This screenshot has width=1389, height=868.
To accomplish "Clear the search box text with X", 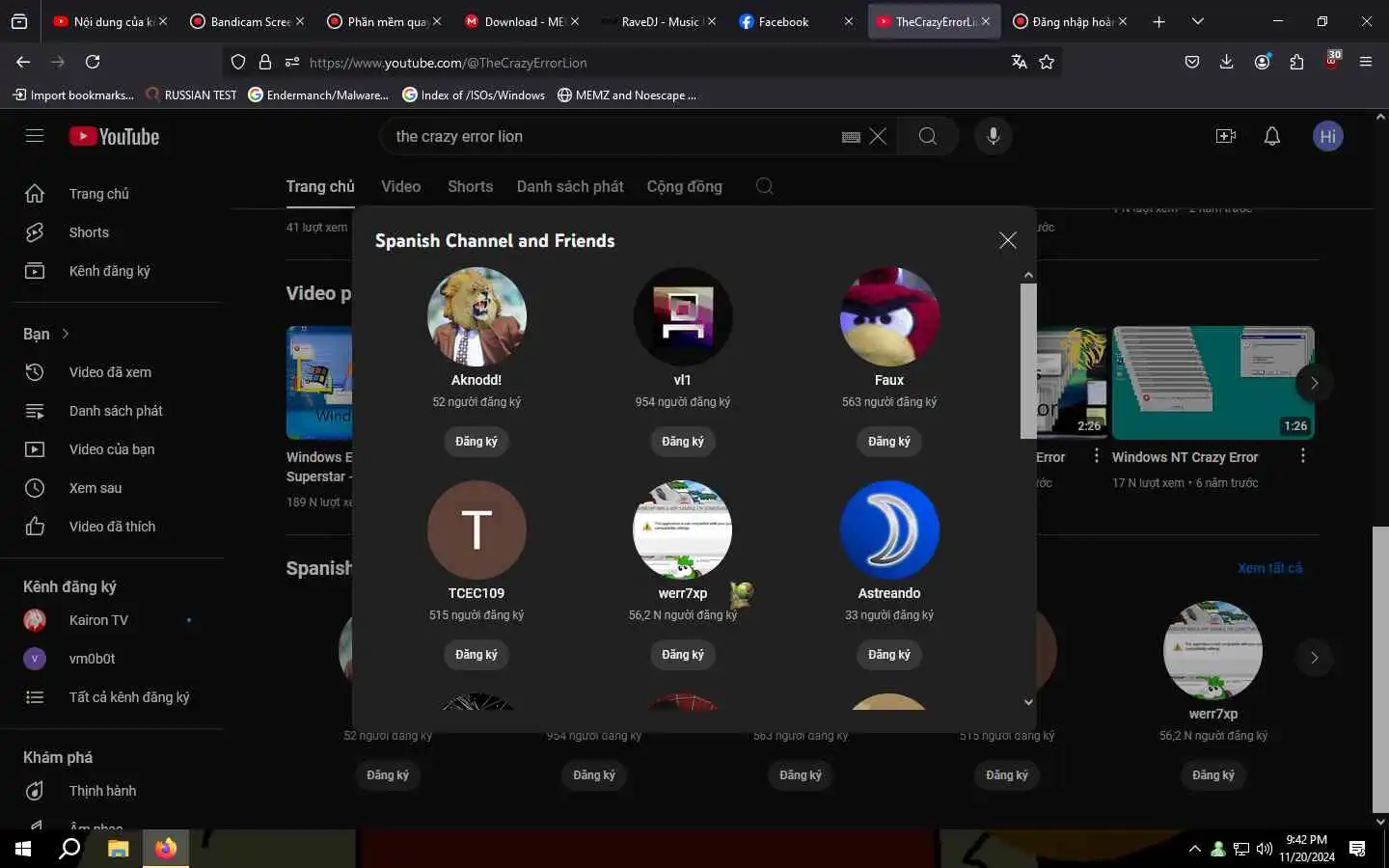I will (x=878, y=136).
